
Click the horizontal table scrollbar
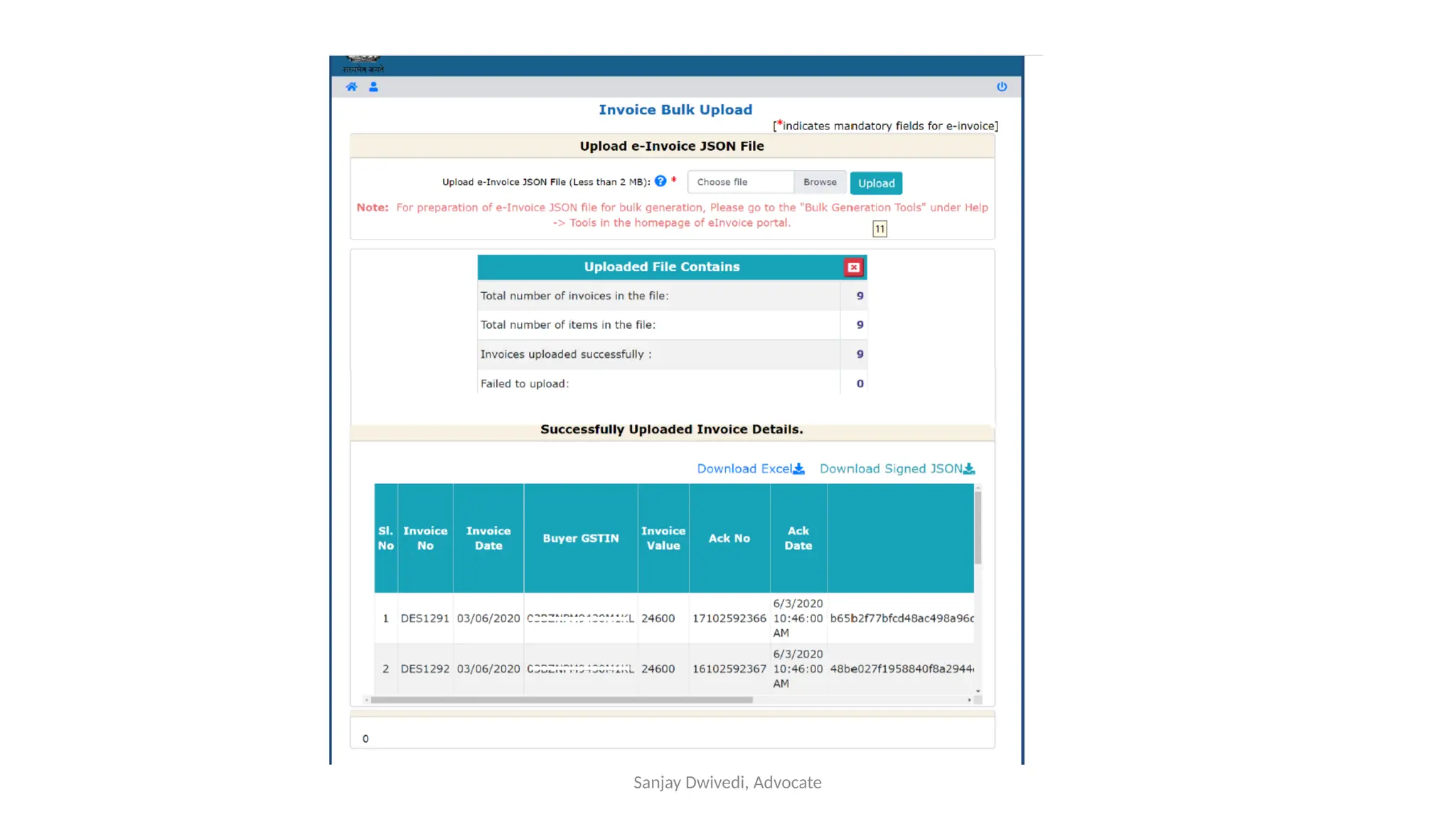tap(562, 700)
